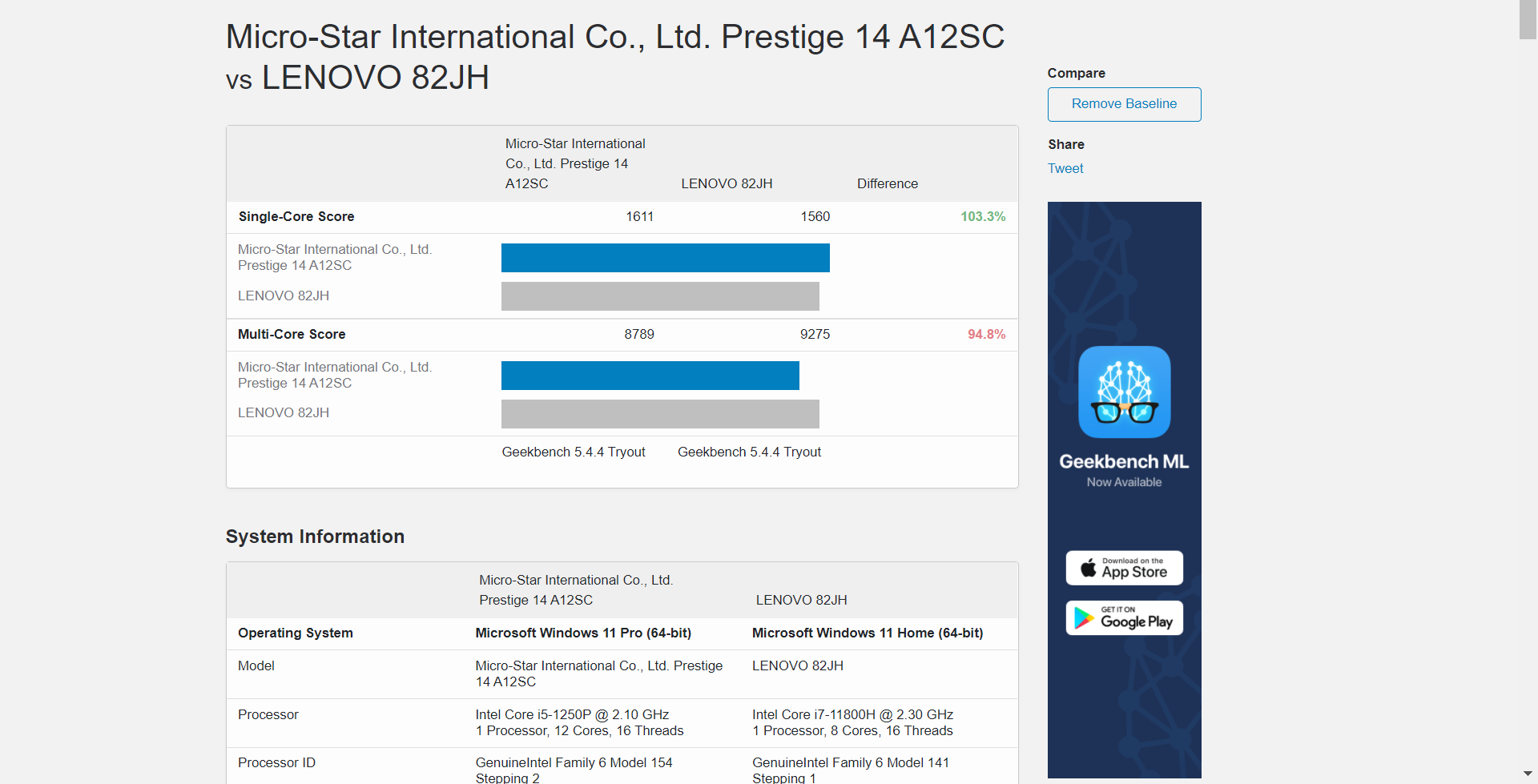Click the single-core value 1611
Viewport: 1538px width, 784px height.
tap(639, 216)
